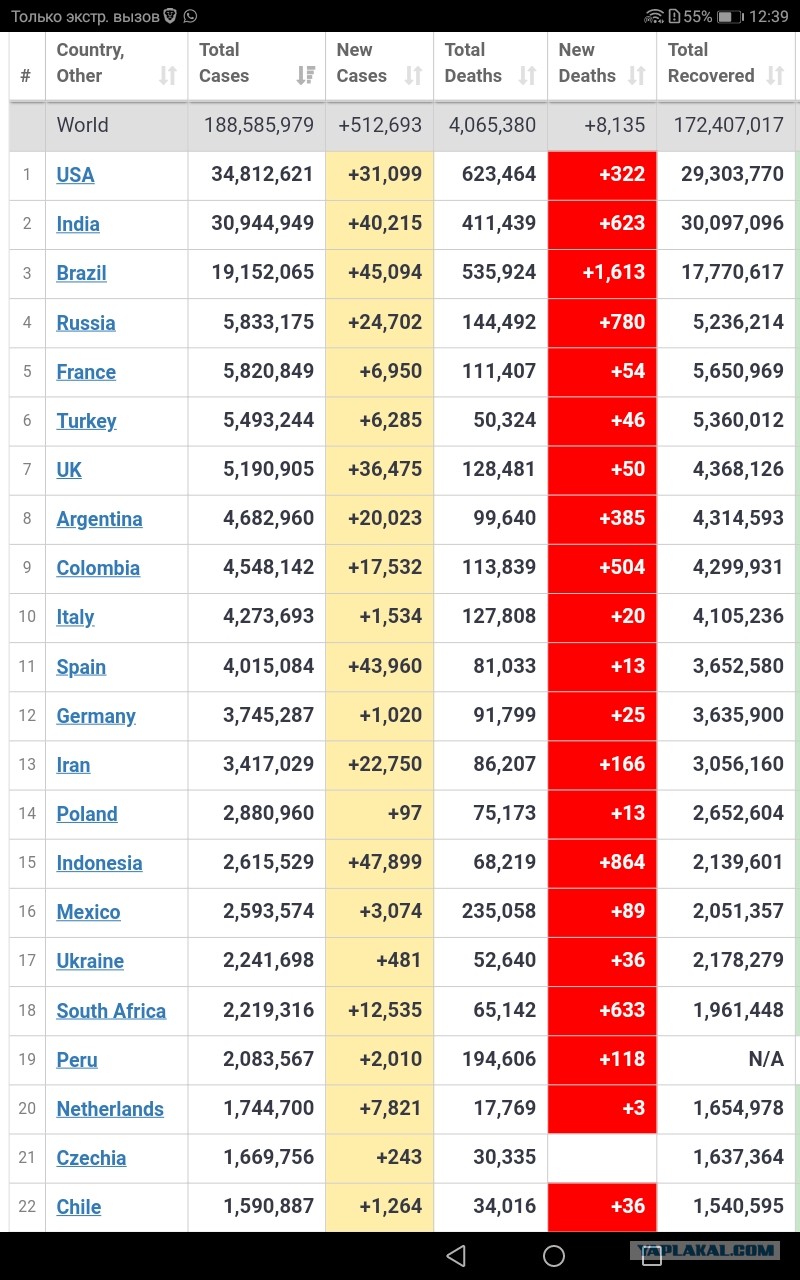Open South Africa country link

(111, 1011)
